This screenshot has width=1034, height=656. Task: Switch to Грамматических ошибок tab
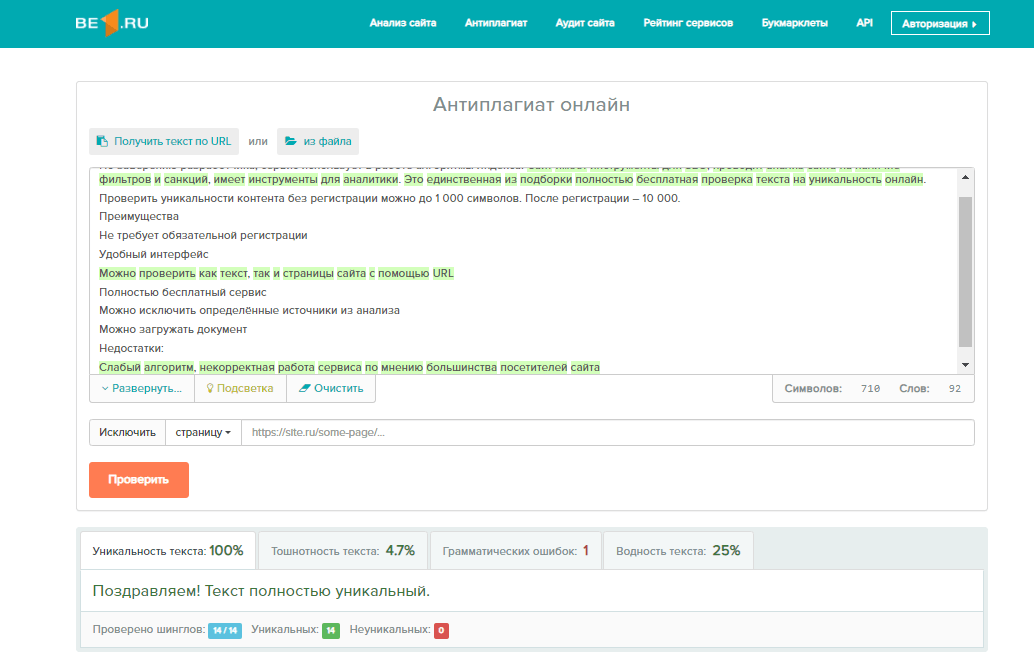tap(516, 551)
